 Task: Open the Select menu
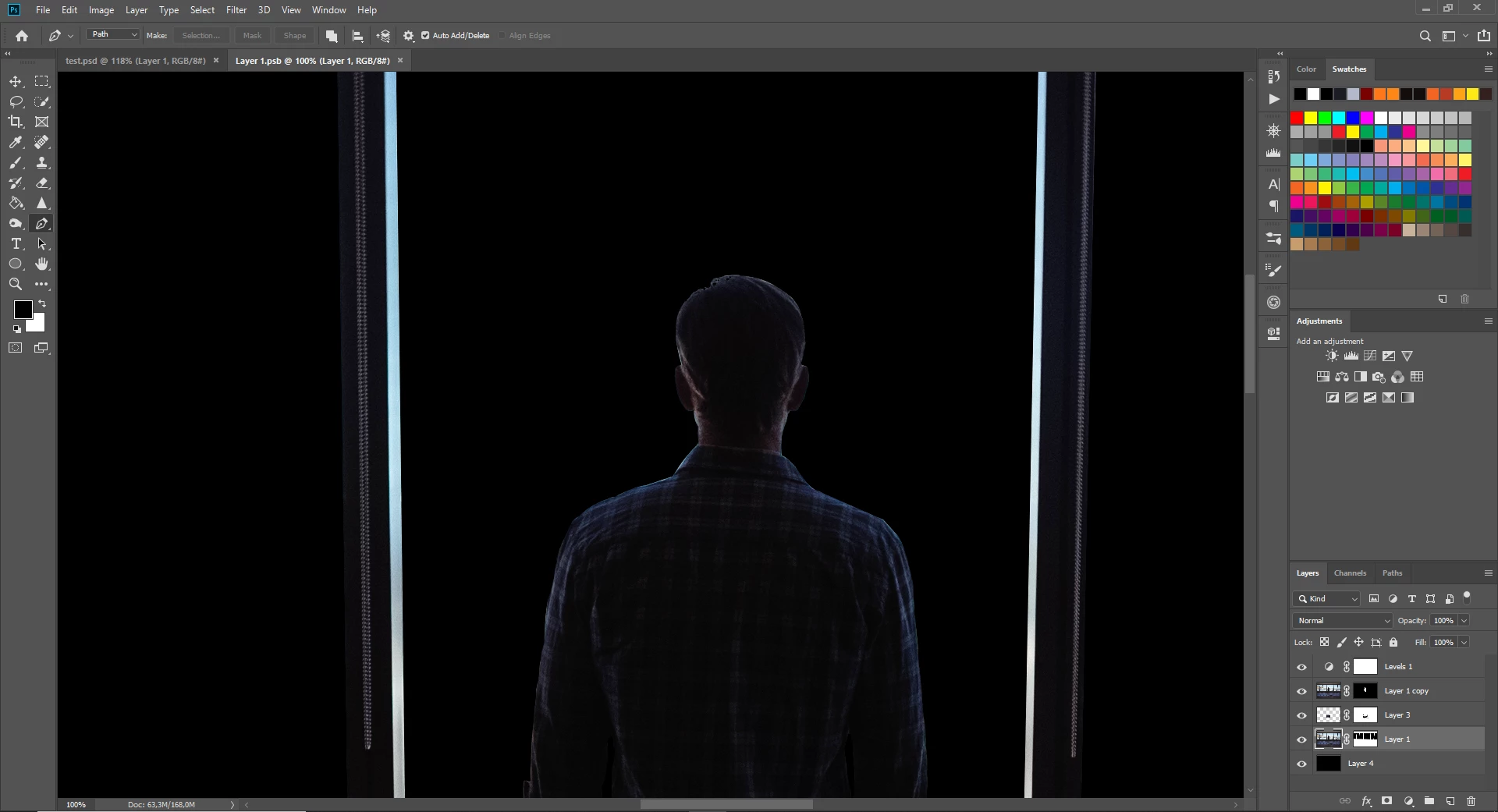tap(202, 10)
